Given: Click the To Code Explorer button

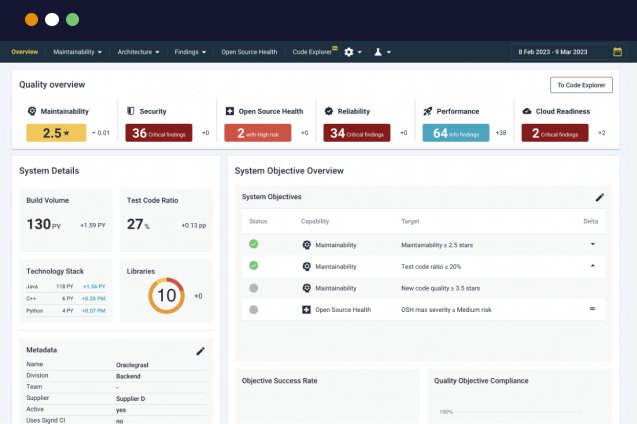Looking at the screenshot, I should [x=581, y=85].
